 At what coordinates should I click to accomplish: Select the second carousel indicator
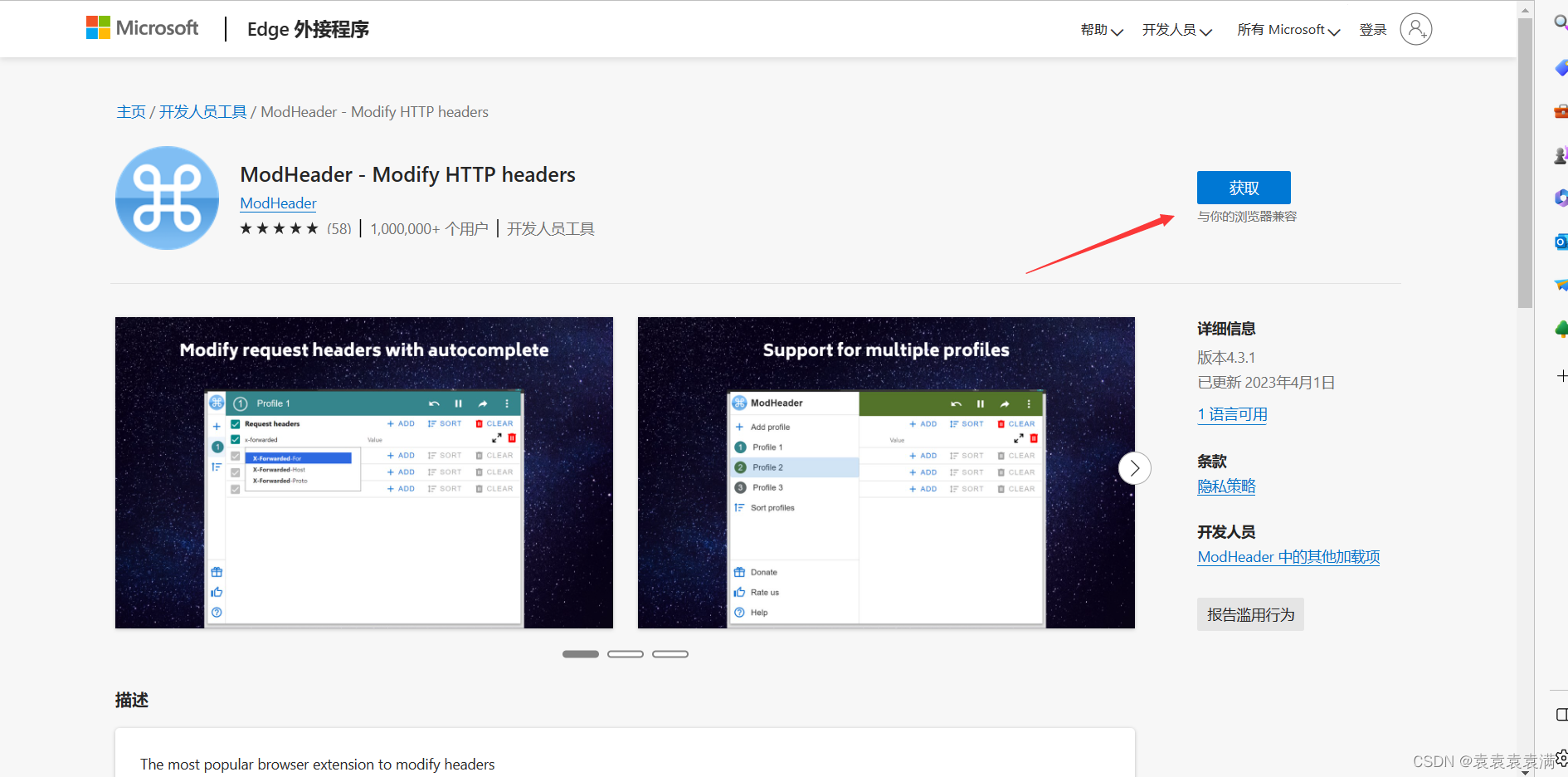click(x=626, y=654)
